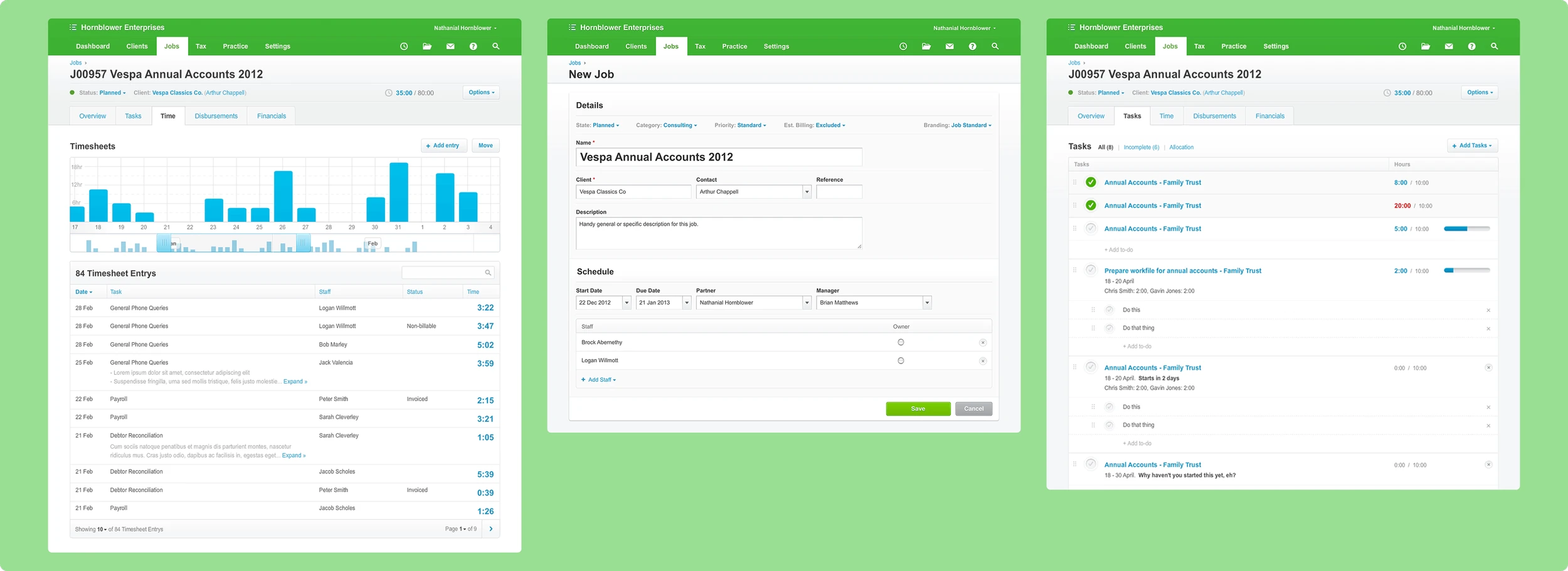Click help icon in right Tasks window header
Viewport: 1568px width, 571px height.
1471,46
